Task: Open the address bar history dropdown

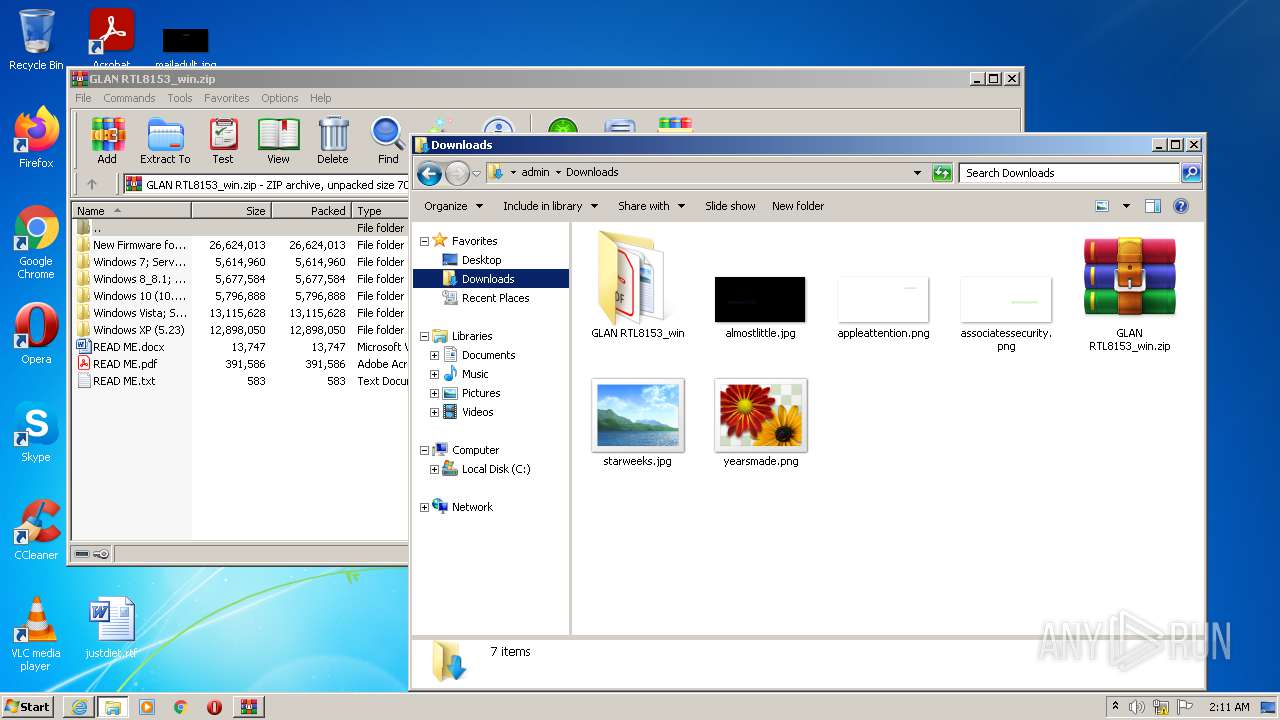Action: tap(917, 173)
